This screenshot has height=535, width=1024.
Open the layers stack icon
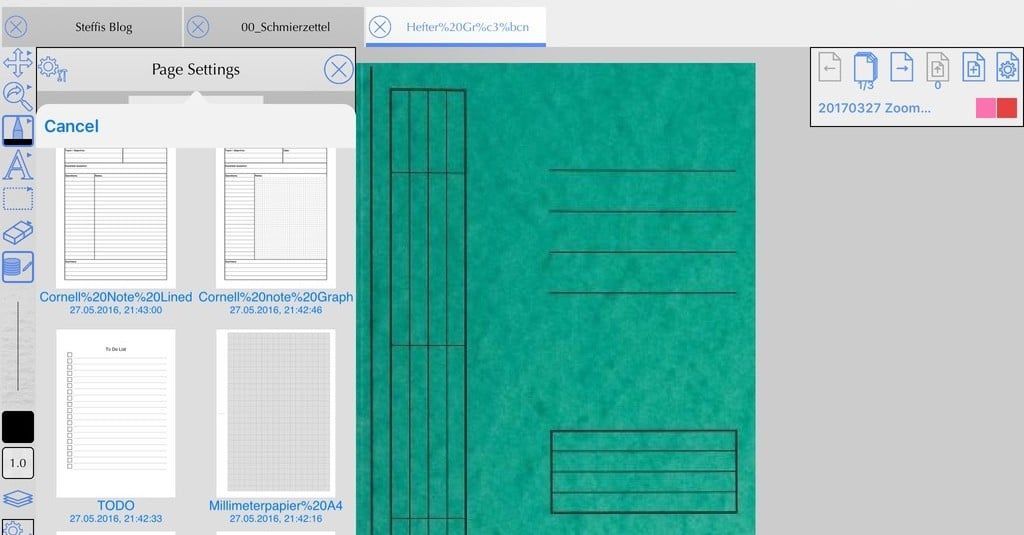coord(18,499)
